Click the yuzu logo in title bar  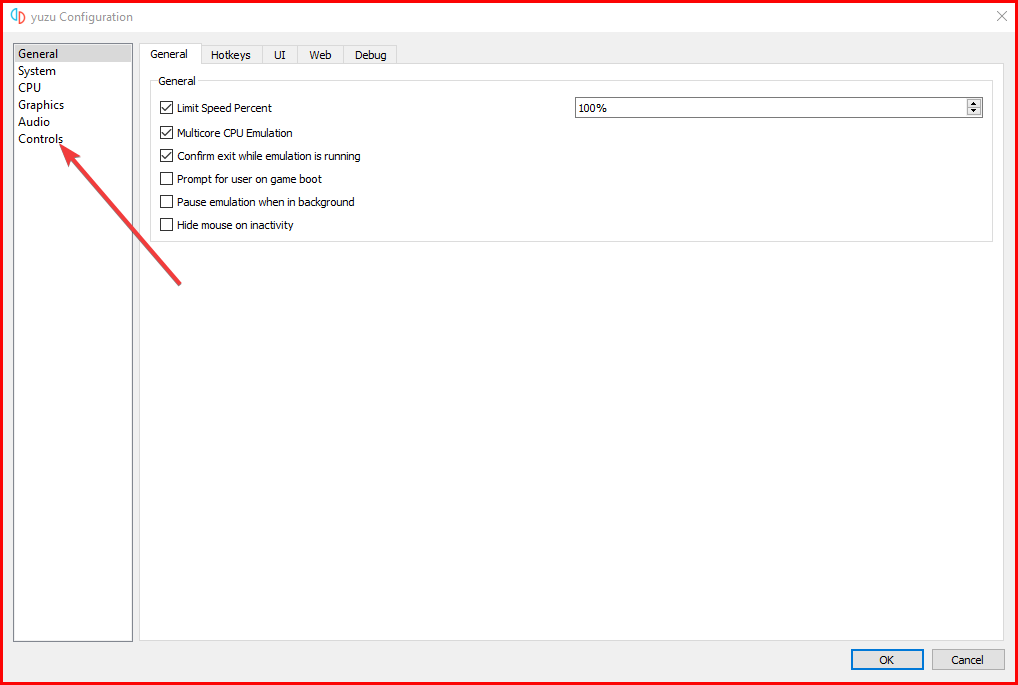click(x=18, y=16)
